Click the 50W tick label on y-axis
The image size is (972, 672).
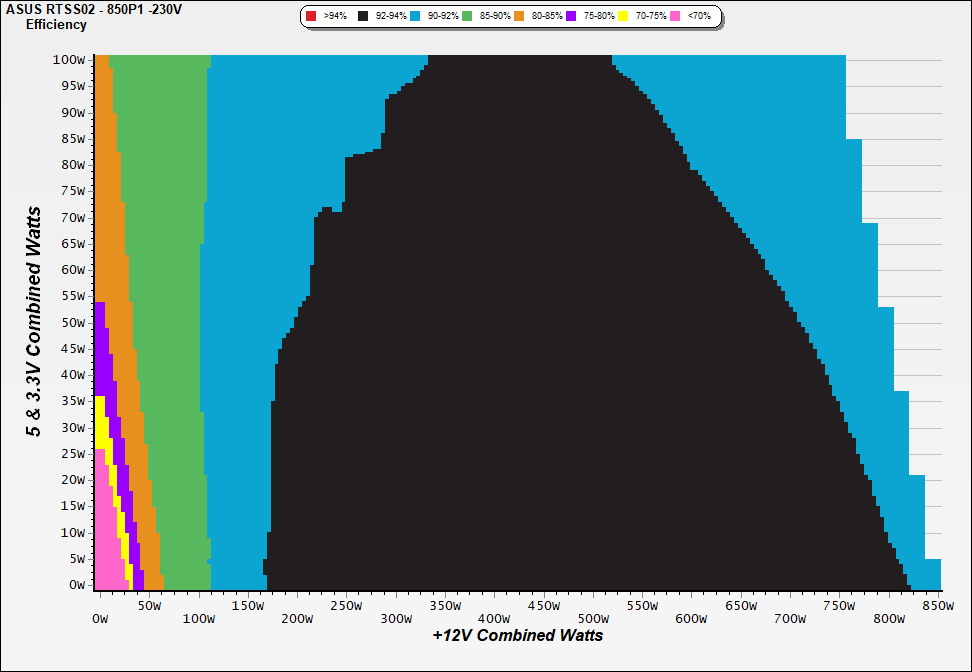click(x=73, y=322)
